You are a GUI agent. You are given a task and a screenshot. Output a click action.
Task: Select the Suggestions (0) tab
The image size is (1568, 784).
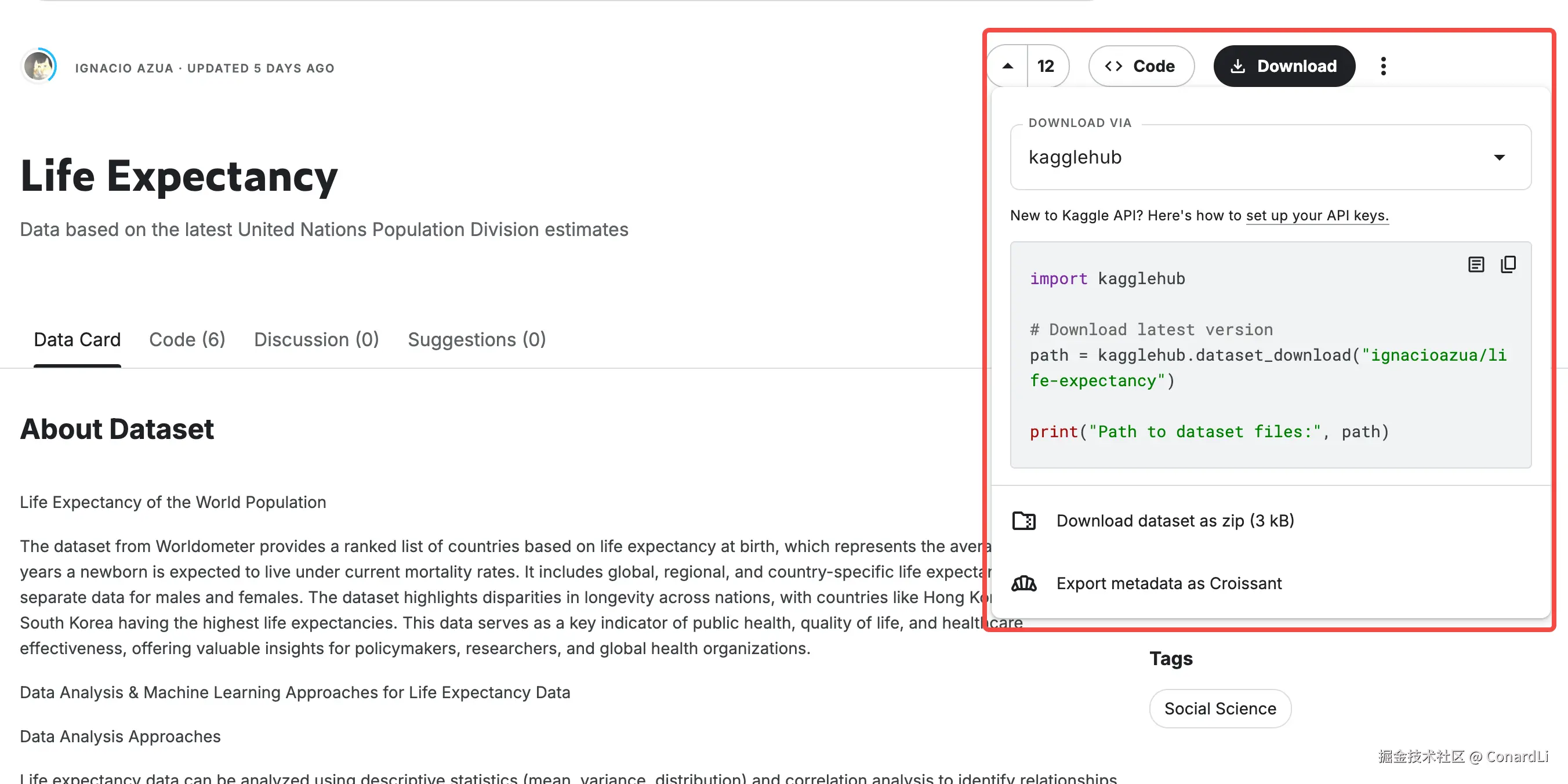477,339
